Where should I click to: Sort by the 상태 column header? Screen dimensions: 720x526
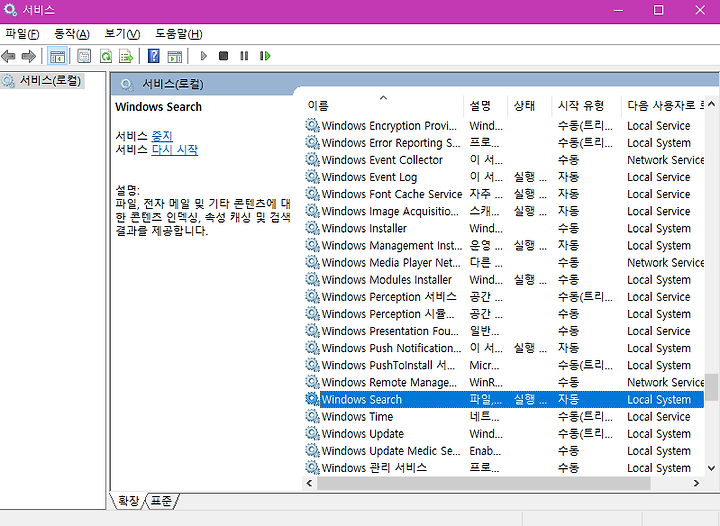coord(530,106)
